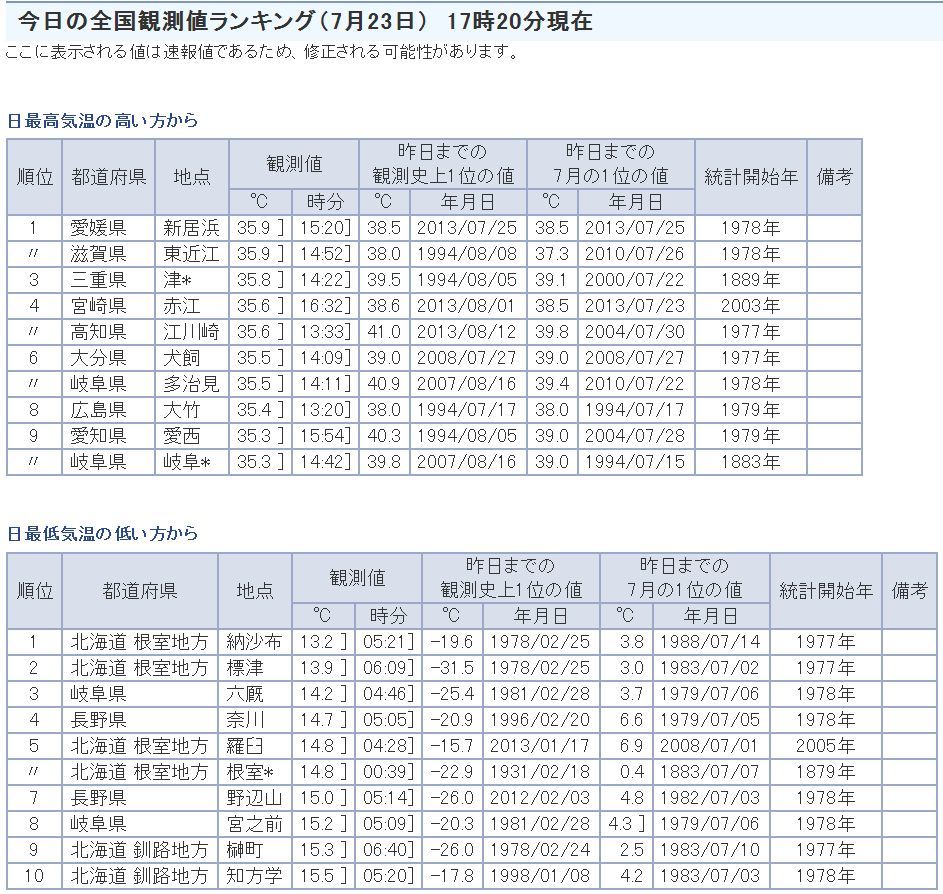Viewport: 943px width, 894px height.
Task: Select the 滋賀県 prefecture cell
Action: [98, 254]
